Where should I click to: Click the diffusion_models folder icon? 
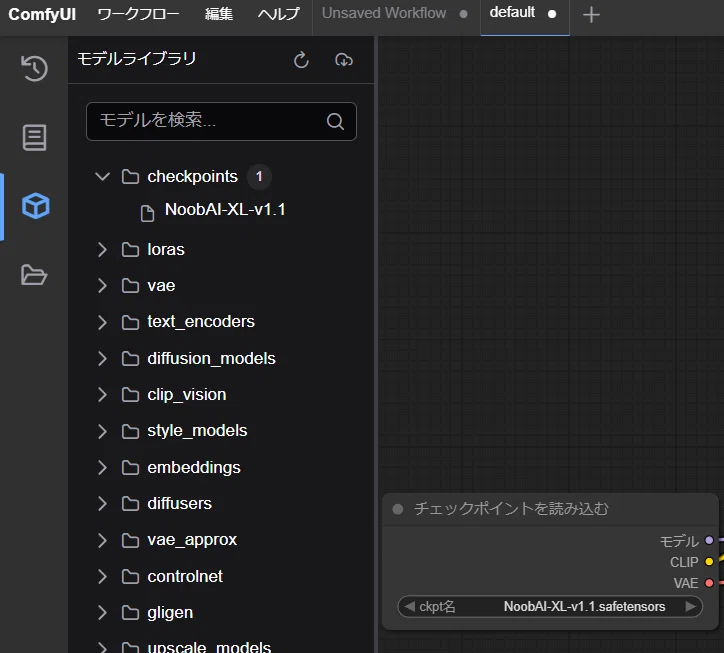click(x=130, y=358)
